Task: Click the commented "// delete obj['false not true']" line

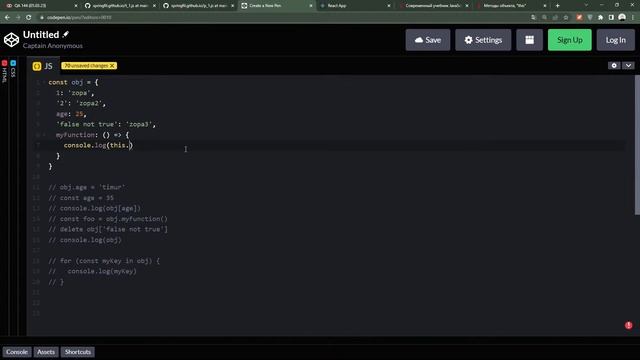Action: pos(108,229)
